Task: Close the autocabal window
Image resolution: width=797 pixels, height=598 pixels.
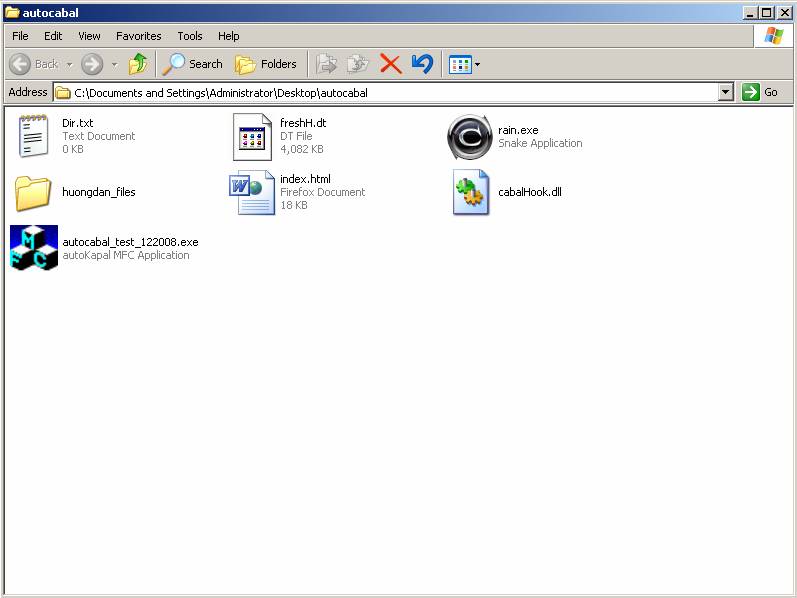Action: [x=784, y=12]
